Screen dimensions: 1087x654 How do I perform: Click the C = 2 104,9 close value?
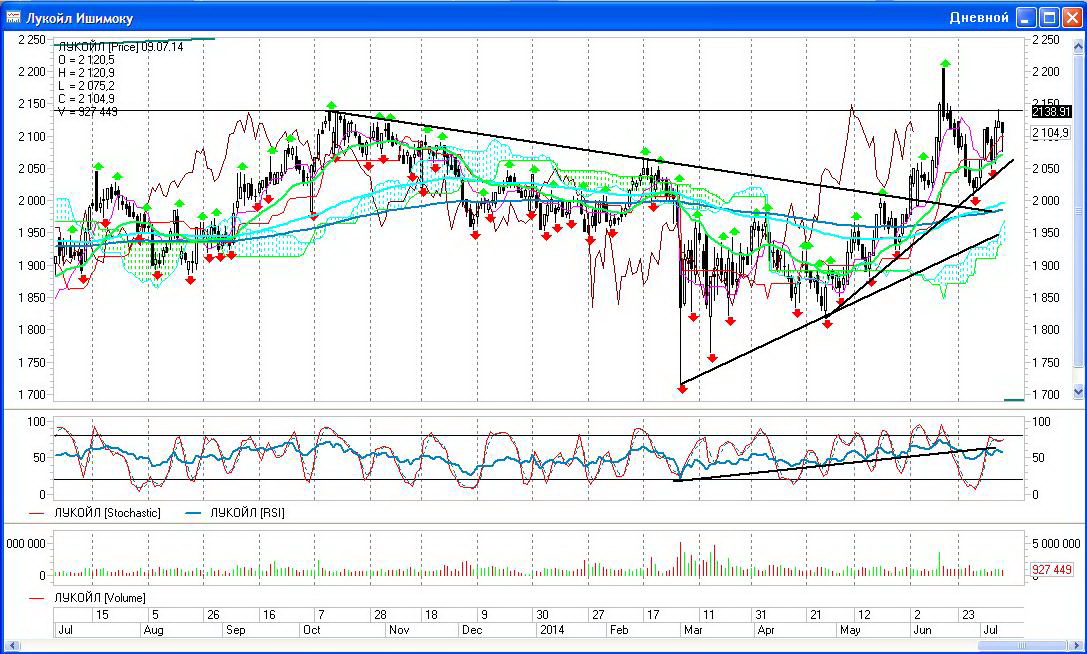86,99
